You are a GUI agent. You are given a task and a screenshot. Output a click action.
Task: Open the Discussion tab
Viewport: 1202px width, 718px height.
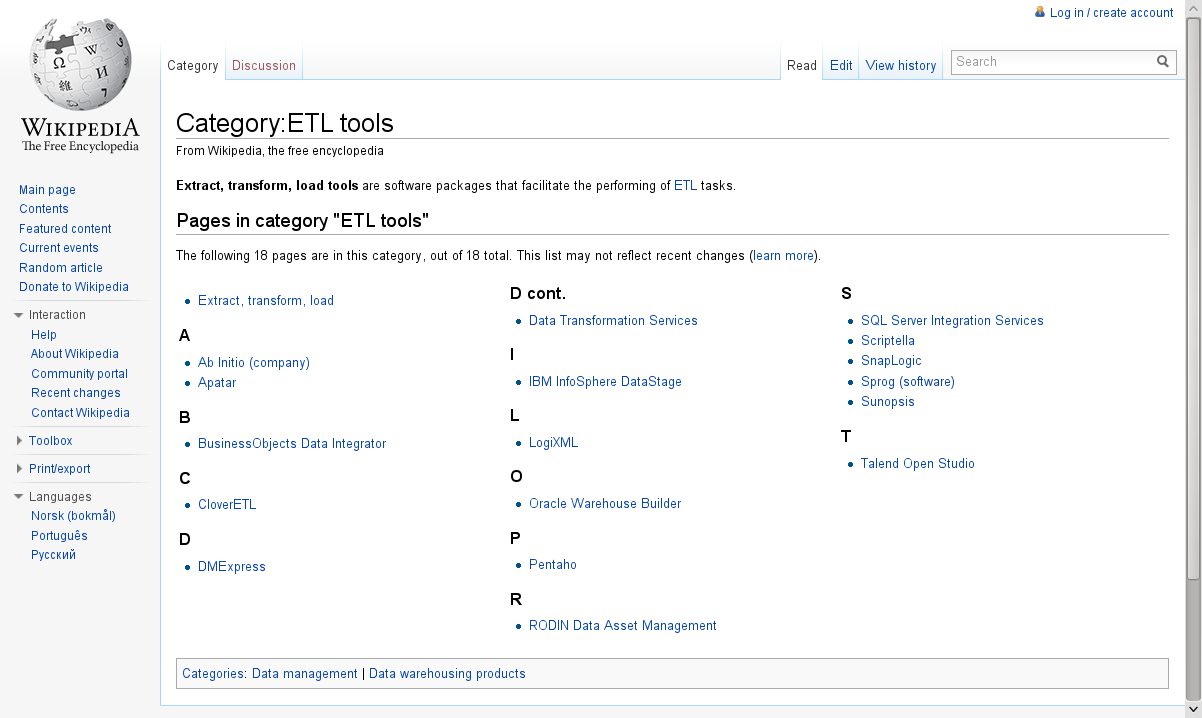click(264, 65)
